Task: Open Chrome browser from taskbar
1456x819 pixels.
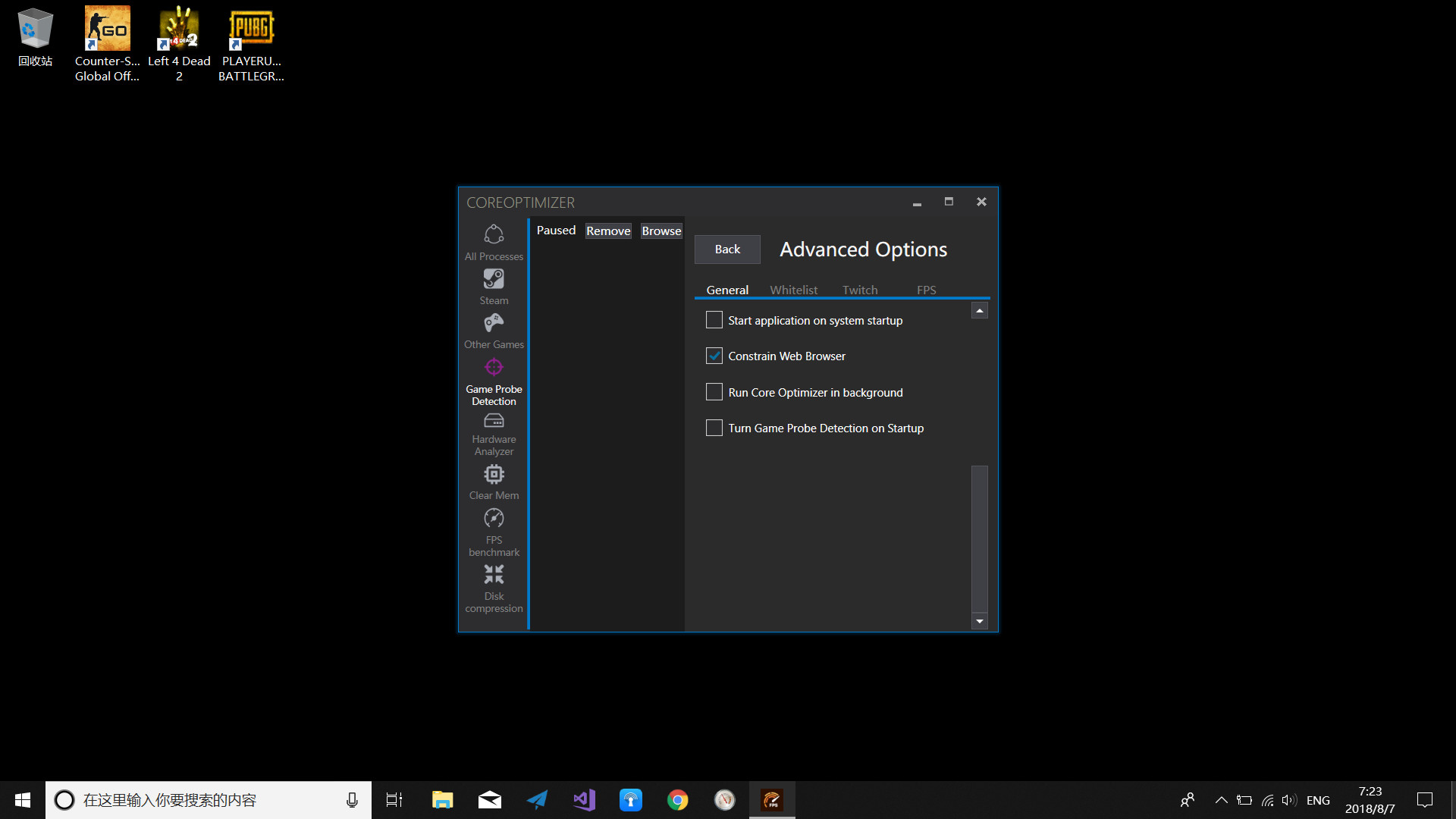Action: (x=678, y=799)
